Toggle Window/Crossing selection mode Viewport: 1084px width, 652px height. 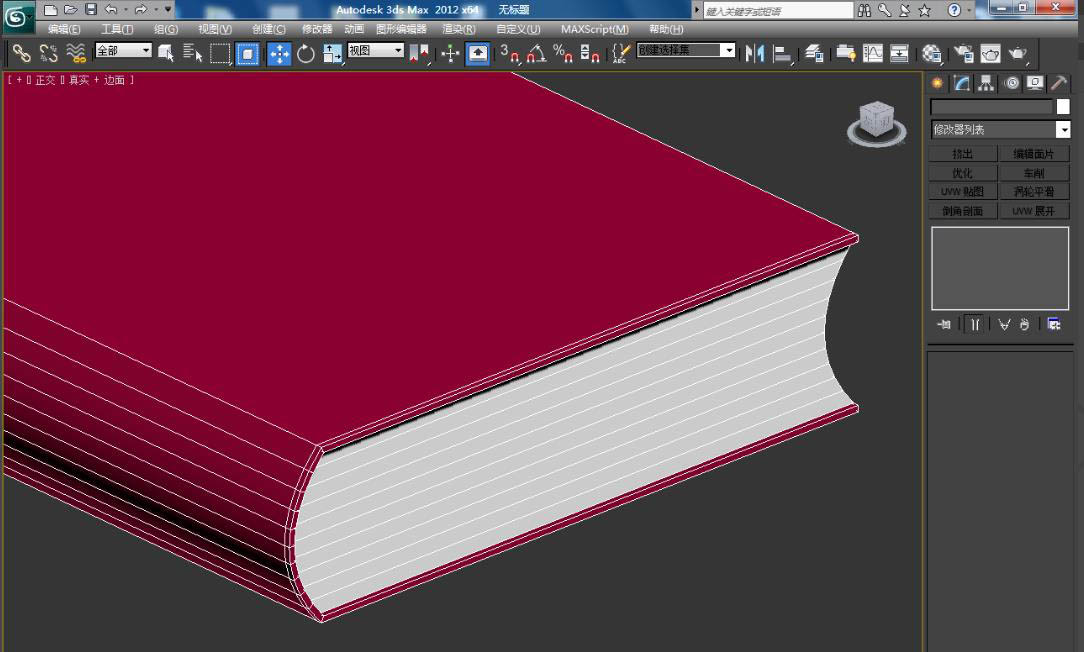pyautogui.click(x=247, y=53)
